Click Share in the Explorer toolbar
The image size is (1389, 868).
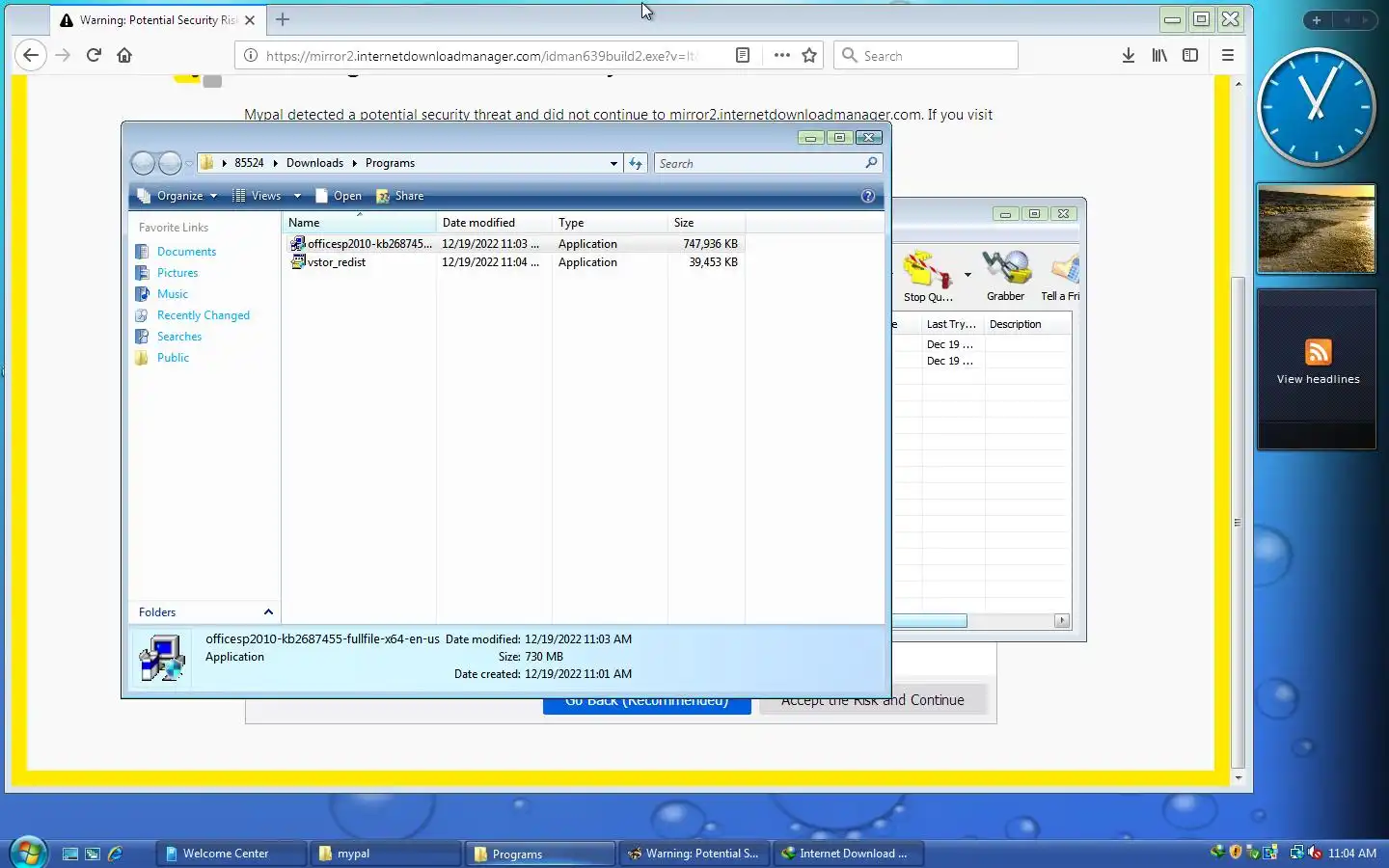400,196
